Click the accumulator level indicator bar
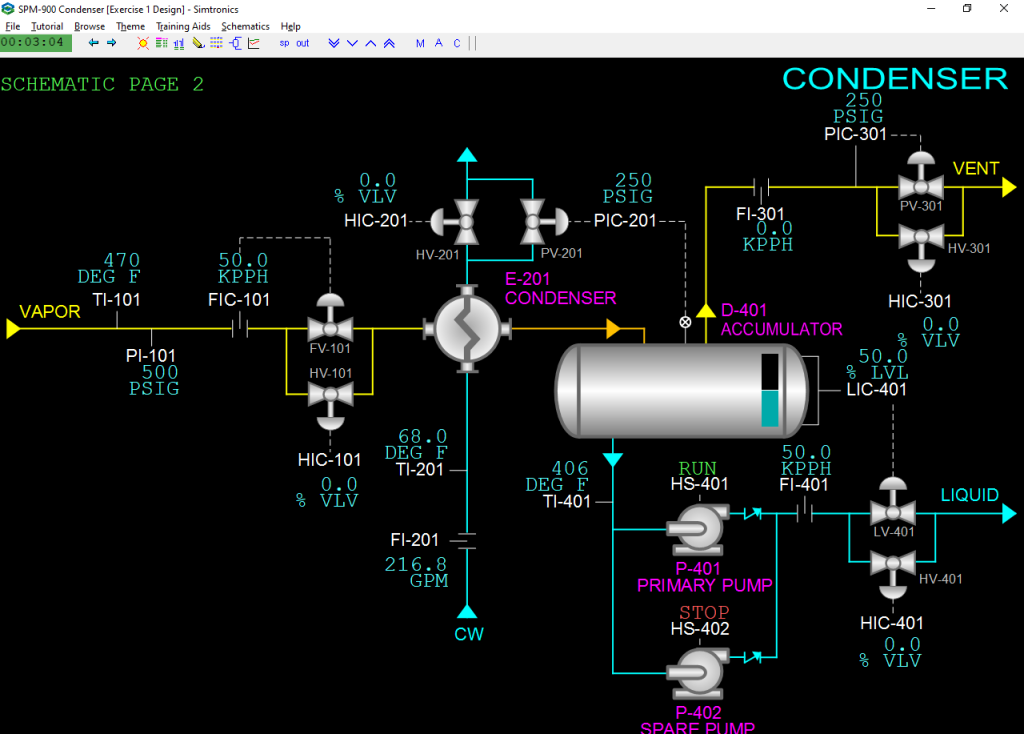 tap(770, 391)
